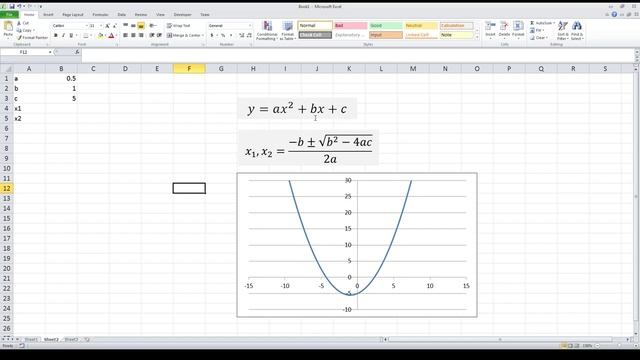Apply Comma Style number format
The image size is (640, 360).
pyautogui.click(x=231, y=36)
